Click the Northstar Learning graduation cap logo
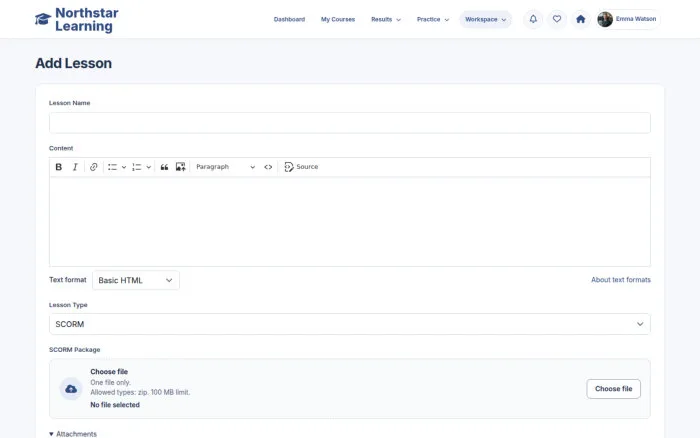 pyautogui.click(x=43, y=19)
